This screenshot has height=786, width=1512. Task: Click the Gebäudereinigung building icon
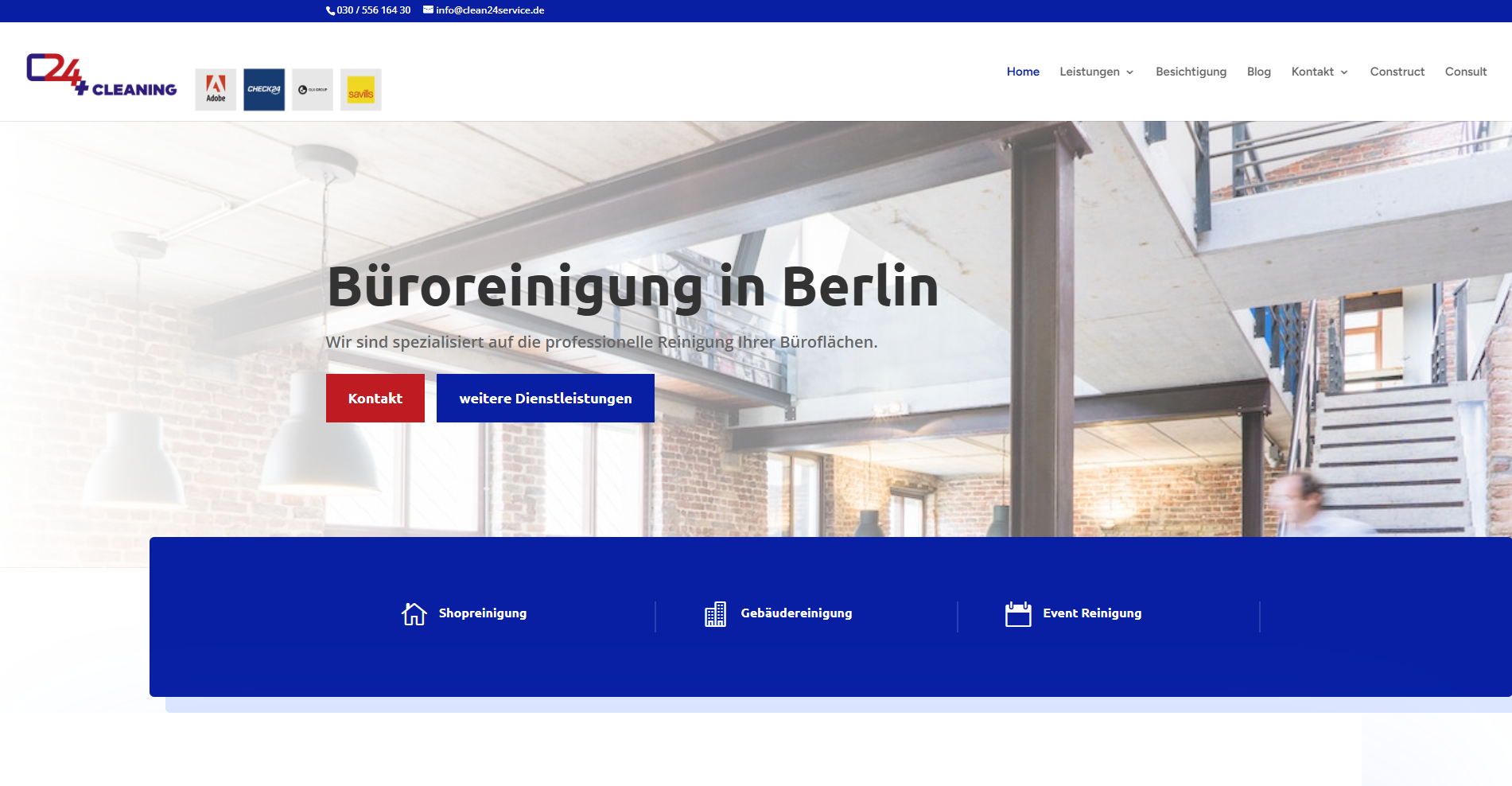pos(716,614)
